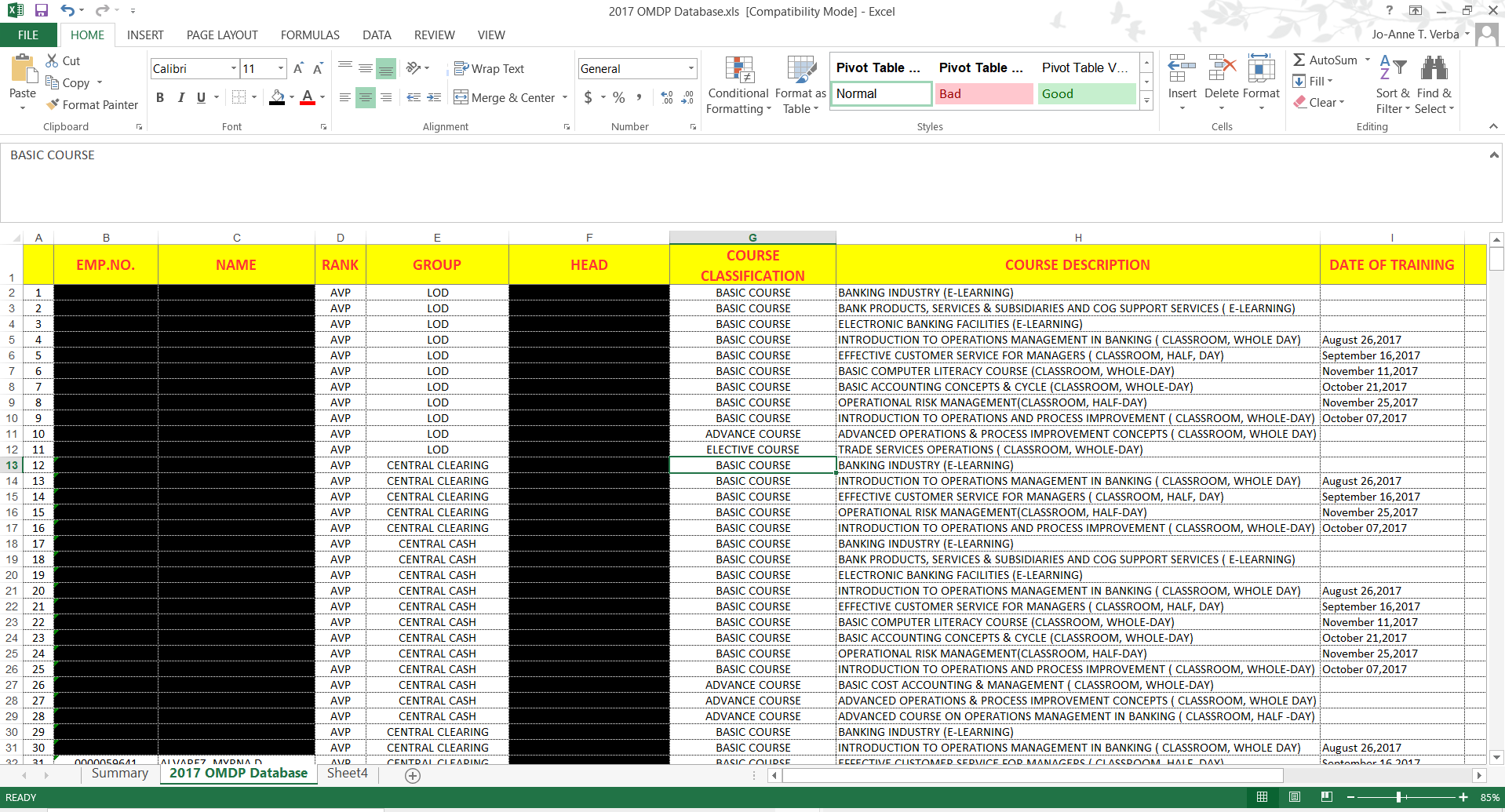This screenshot has width=1505, height=812.
Task: Switch to Page Layout view
Action: point(1295,797)
